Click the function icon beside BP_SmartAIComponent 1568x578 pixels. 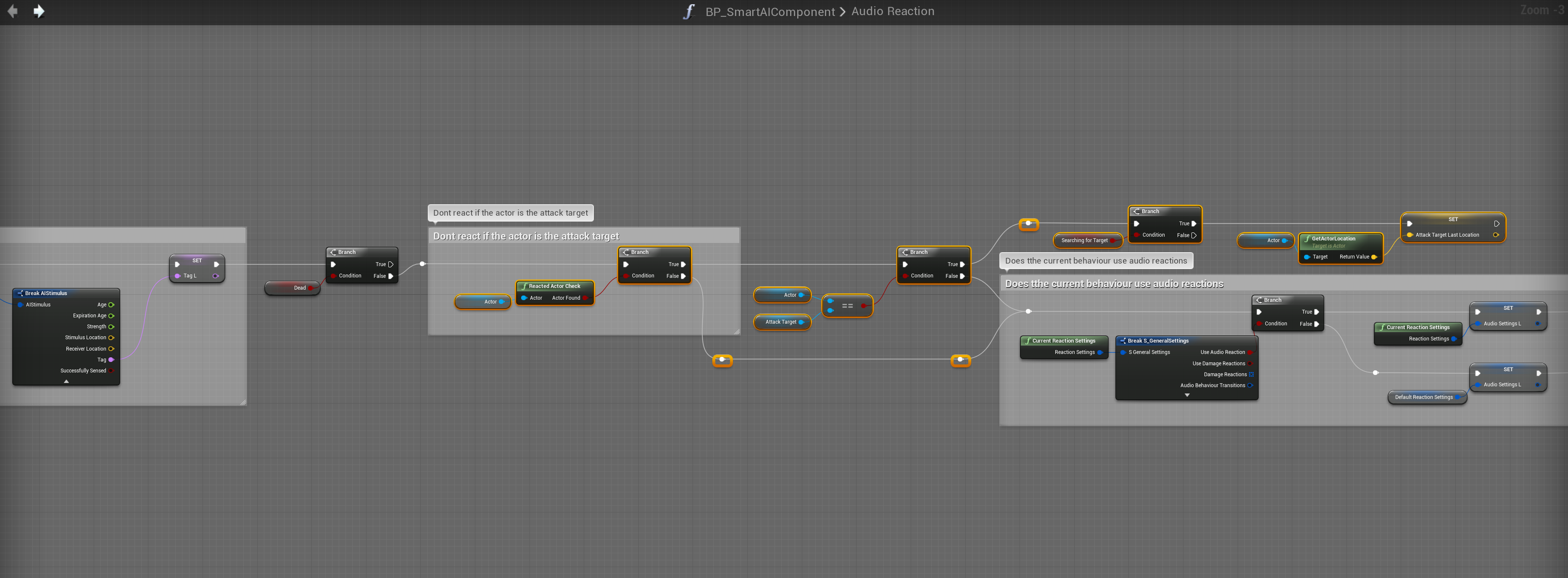tap(688, 12)
